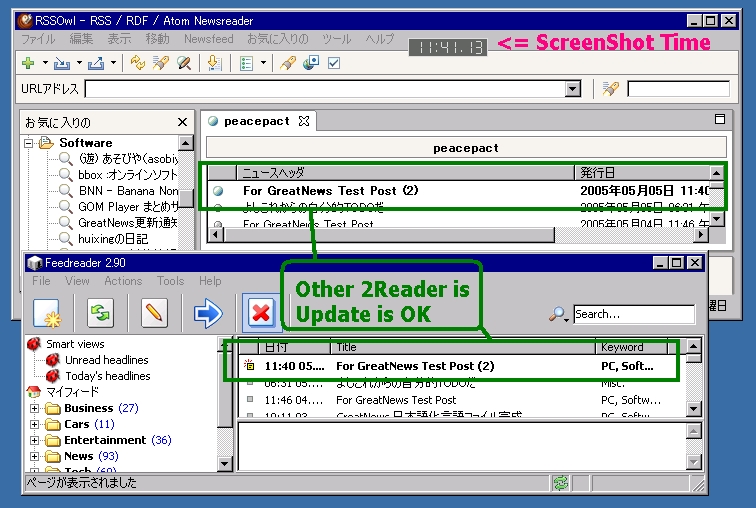Viewport: 756px width, 508px height.
Task: Close the お気に入りの favorites panel
Action: click(x=182, y=122)
